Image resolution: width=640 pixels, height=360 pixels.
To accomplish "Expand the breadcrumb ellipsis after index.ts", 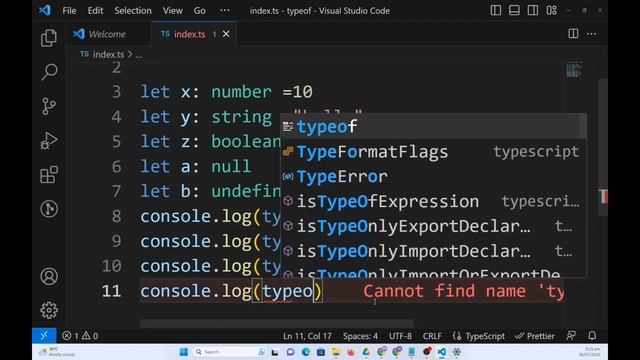I will pos(139,55).
